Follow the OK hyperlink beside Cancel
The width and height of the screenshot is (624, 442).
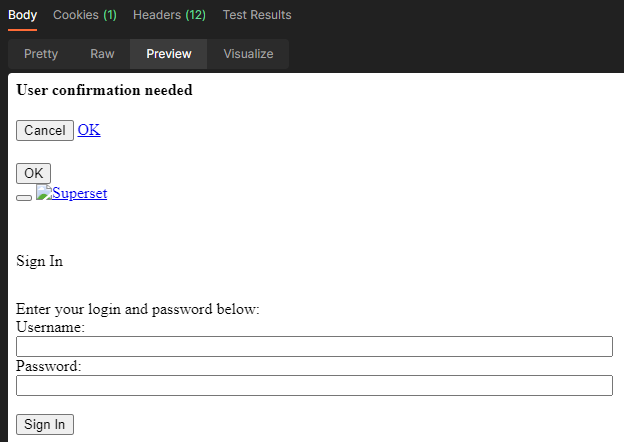tap(89, 130)
